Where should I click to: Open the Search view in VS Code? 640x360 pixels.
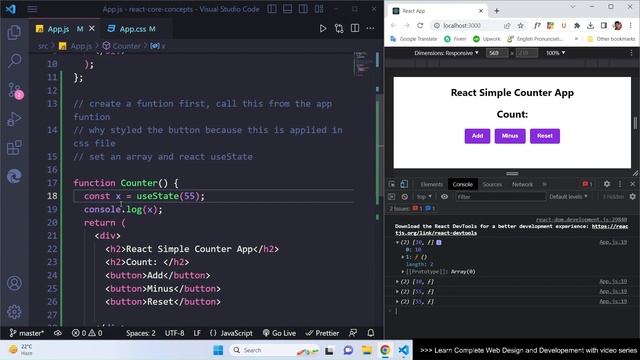click(14, 61)
